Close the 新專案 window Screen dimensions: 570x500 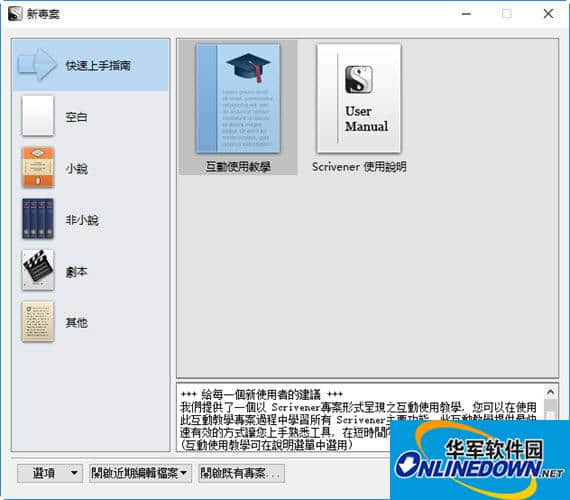click(x=548, y=14)
